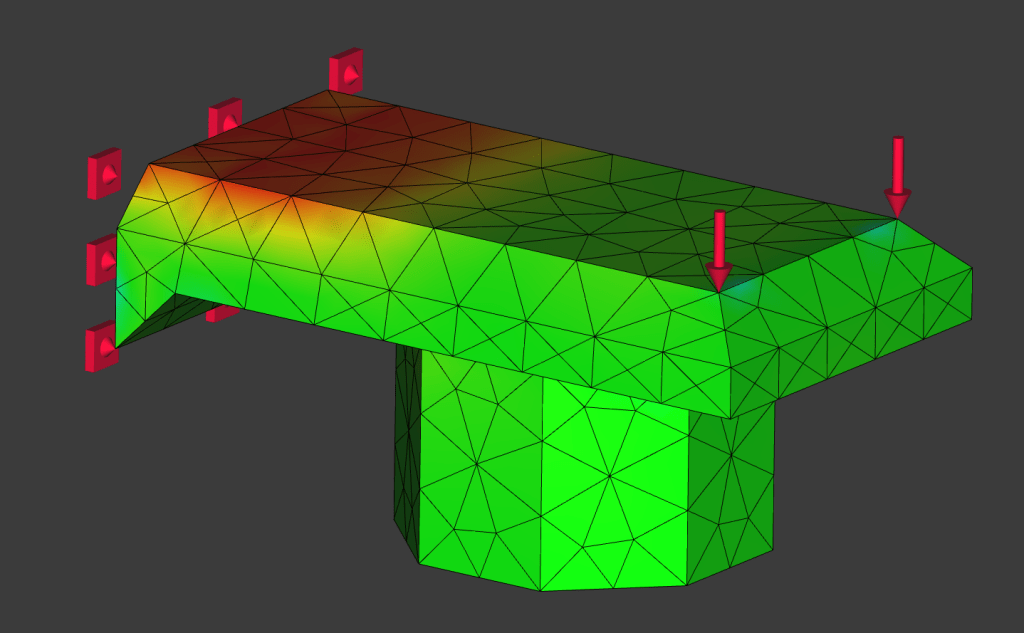Select the middle marker in left constraint column
This screenshot has width=1024, height=633.
coord(102,261)
